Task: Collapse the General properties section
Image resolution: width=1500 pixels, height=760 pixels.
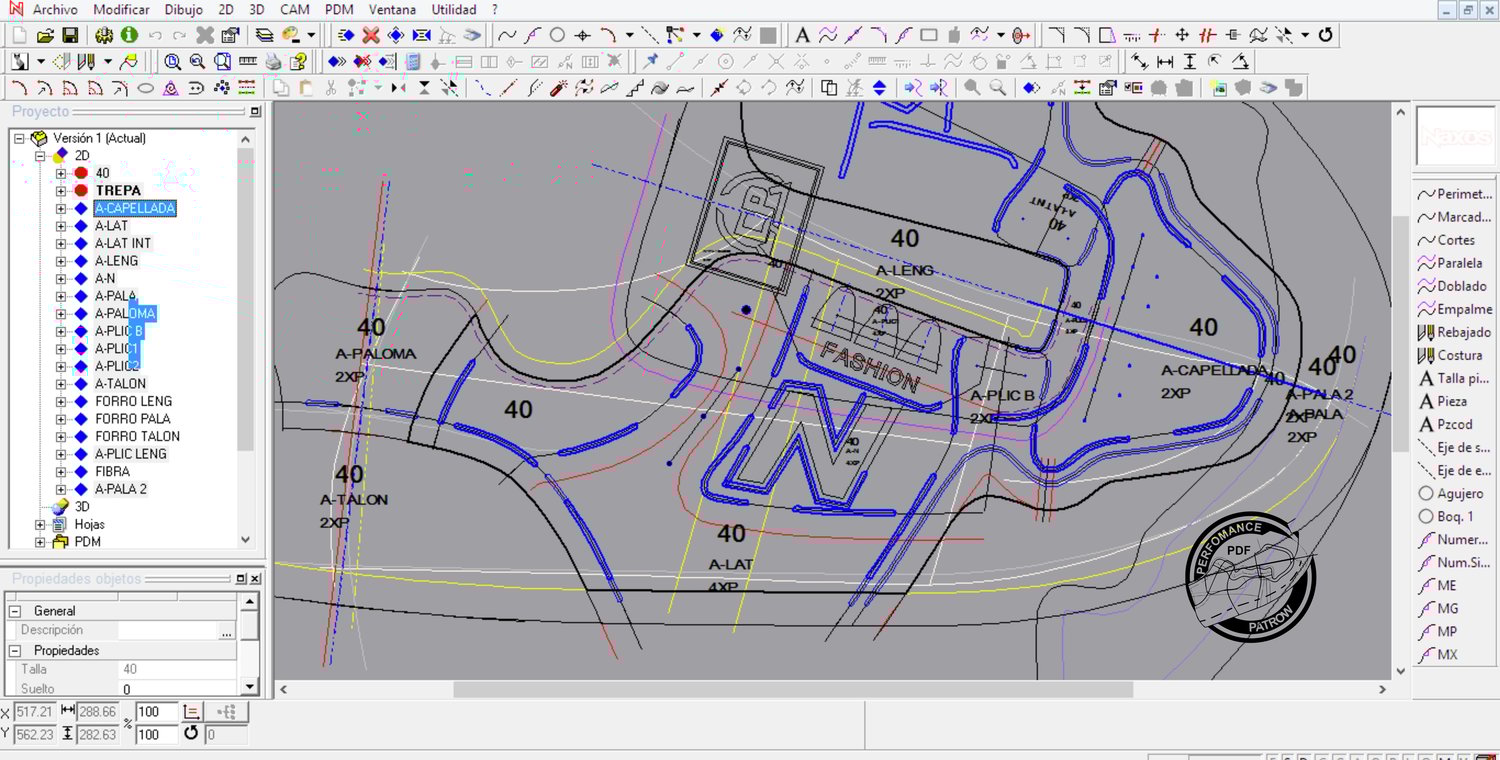Action: [x=15, y=611]
